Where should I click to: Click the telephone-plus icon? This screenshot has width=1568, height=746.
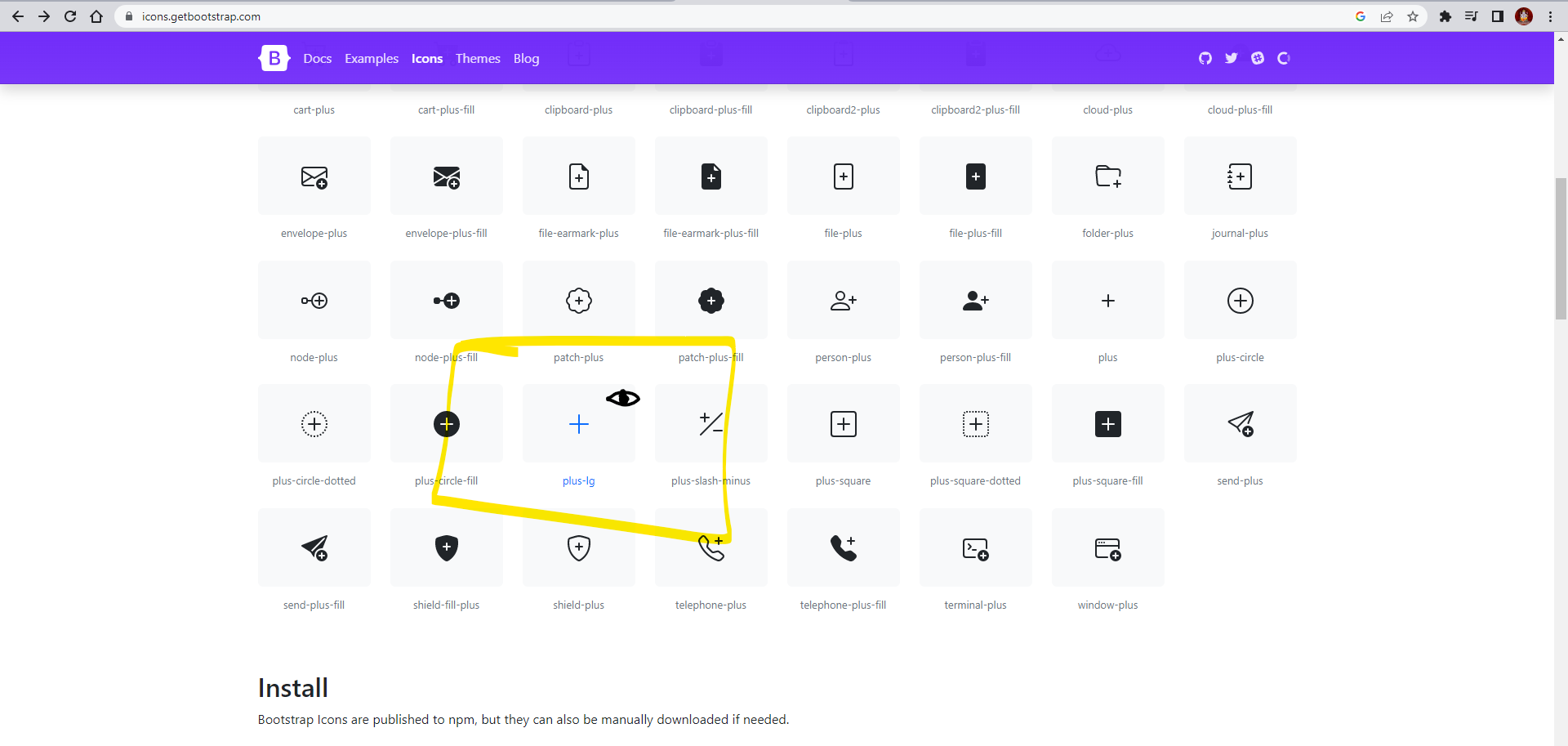pos(710,547)
